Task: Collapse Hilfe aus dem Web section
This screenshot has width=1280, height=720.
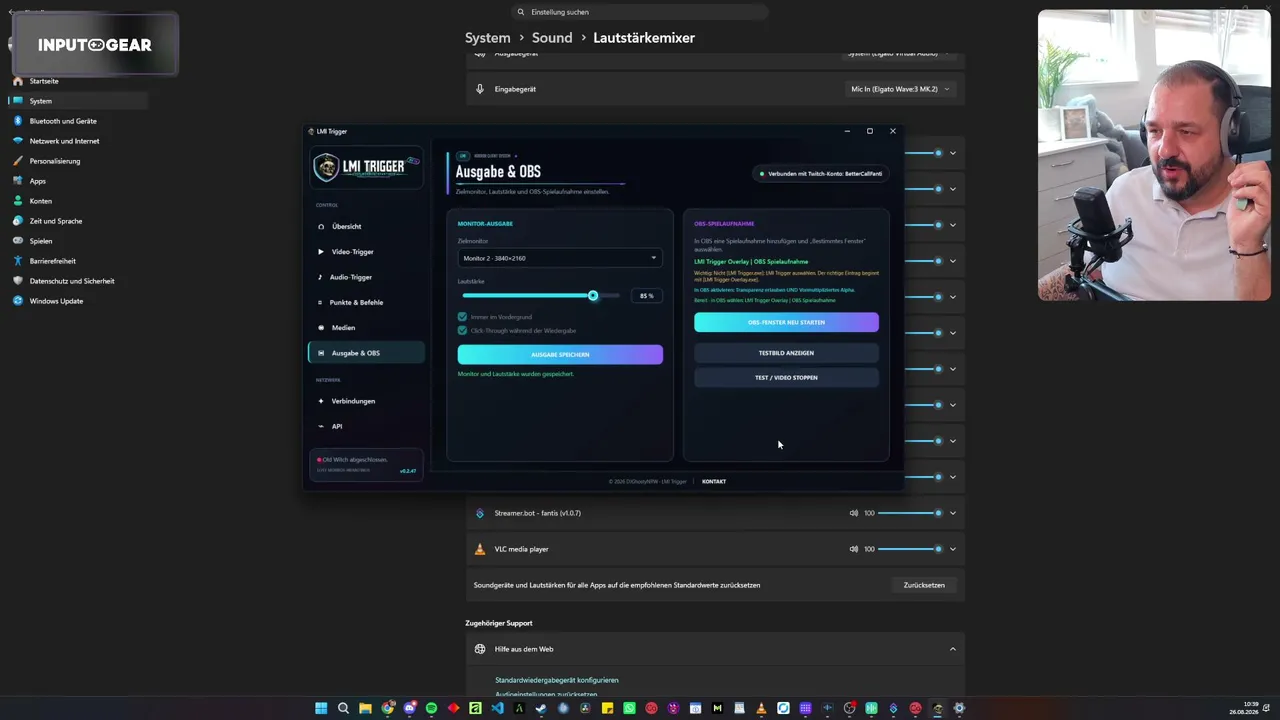Action: coord(952,649)
